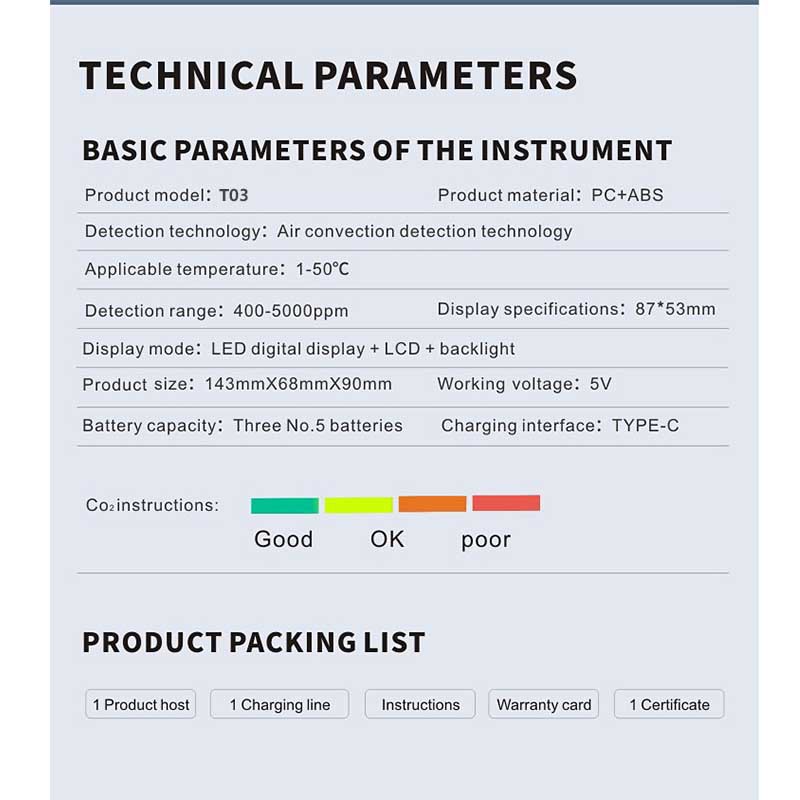The image size is (800, 800).
Task: Click the orange CO2 indicator swatch
Action: (432, 504)
